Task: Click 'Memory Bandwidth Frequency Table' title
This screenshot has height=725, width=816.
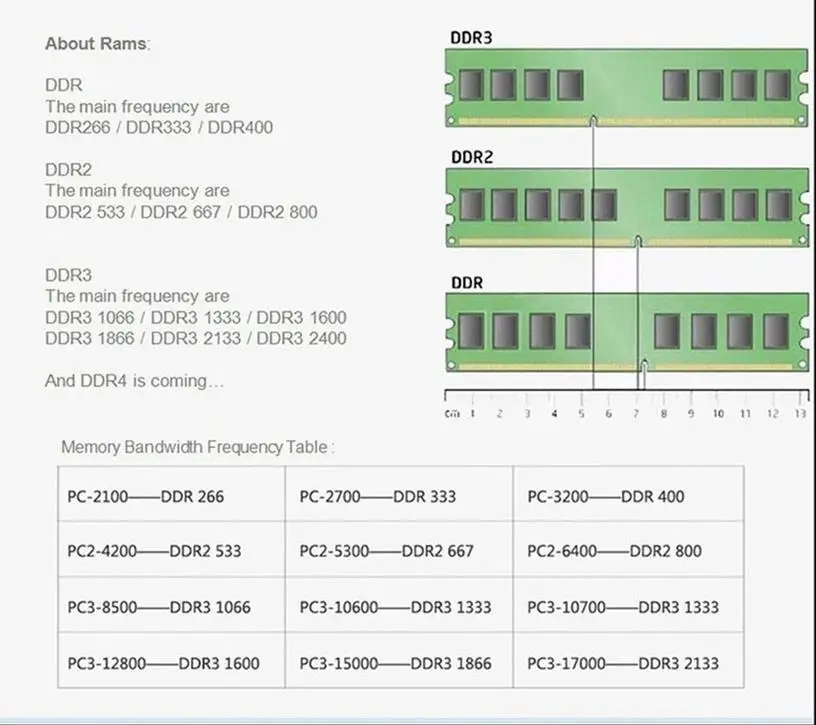Action: click(197, 447)
